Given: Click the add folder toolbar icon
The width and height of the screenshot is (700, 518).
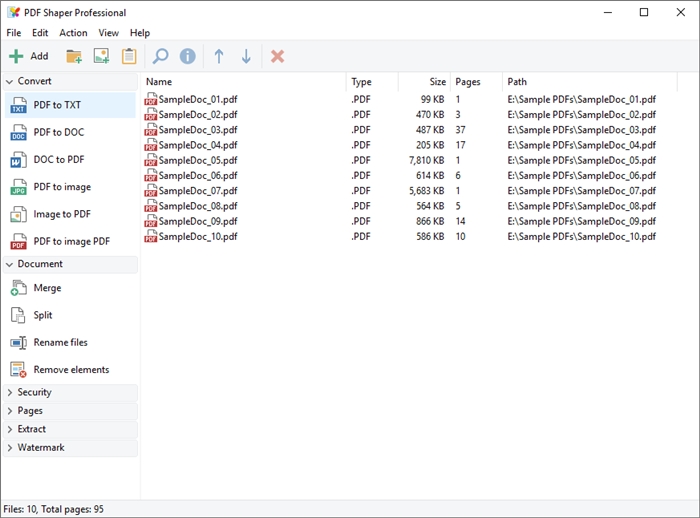Looking at the screenshot, I should coord(74,56).
